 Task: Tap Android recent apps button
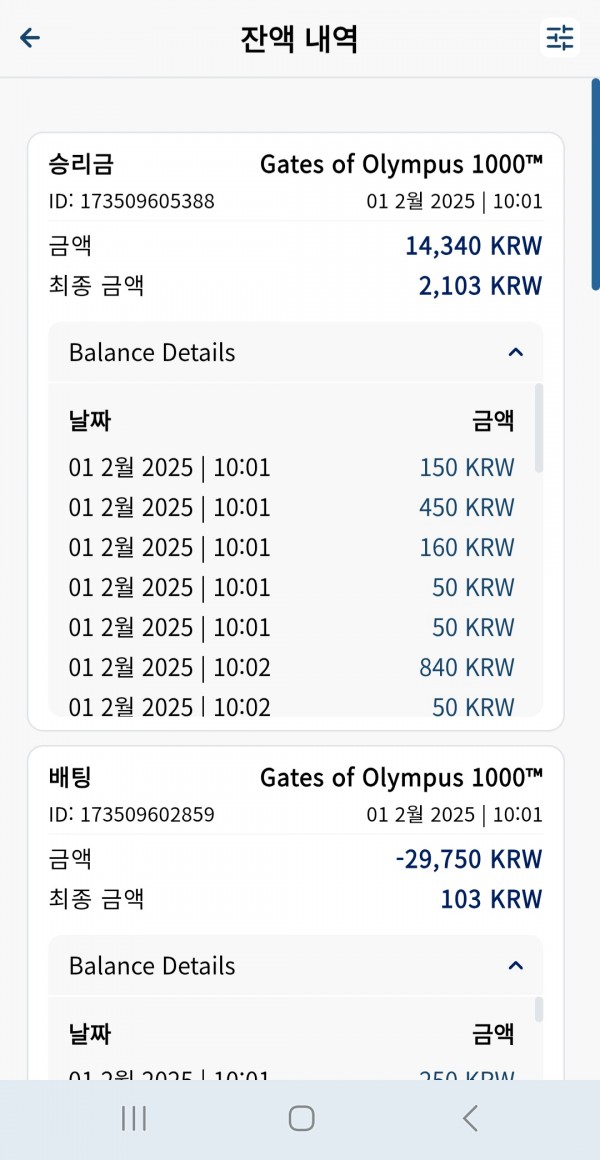coord(134,1119)
